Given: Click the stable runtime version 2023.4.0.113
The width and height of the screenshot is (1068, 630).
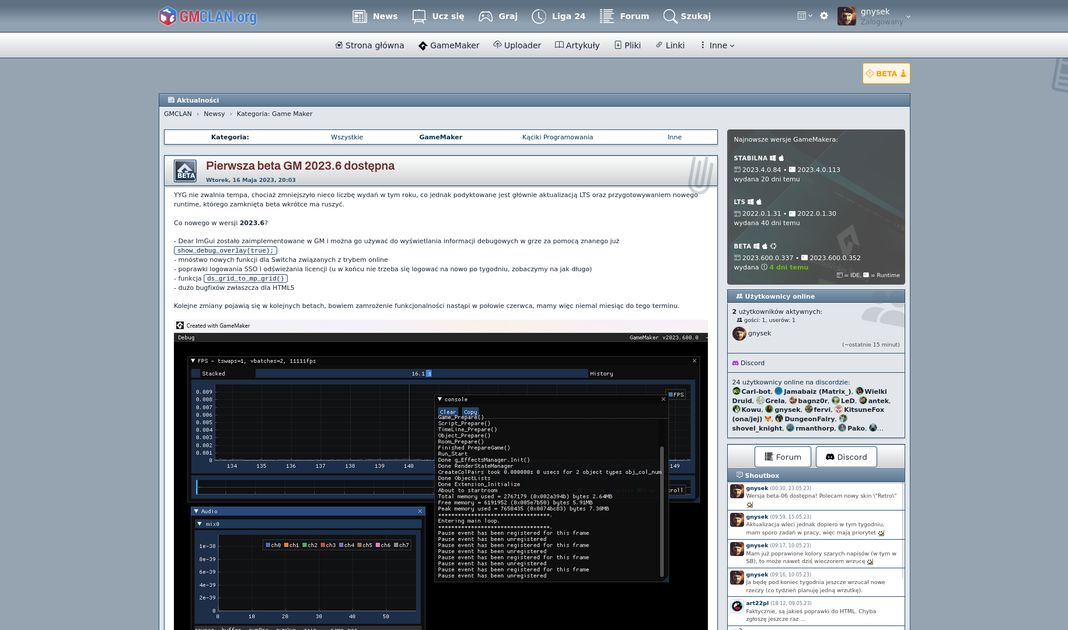Looking at the screenshot, I should coord(819,170).
